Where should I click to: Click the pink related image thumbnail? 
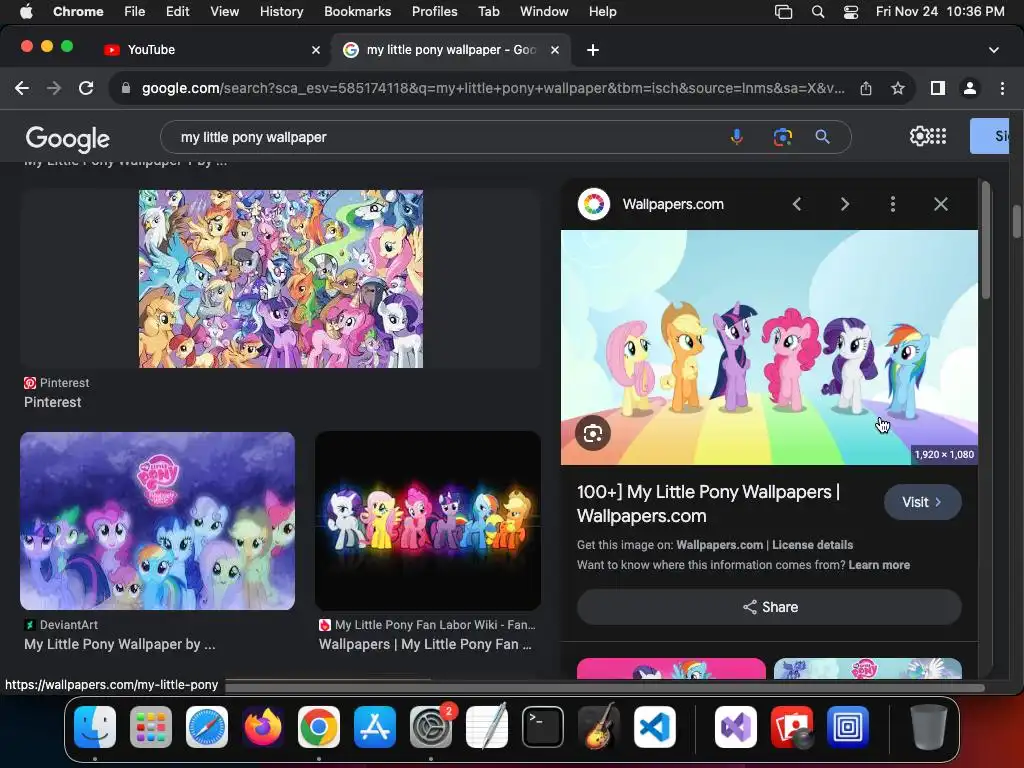pos(671,668)
